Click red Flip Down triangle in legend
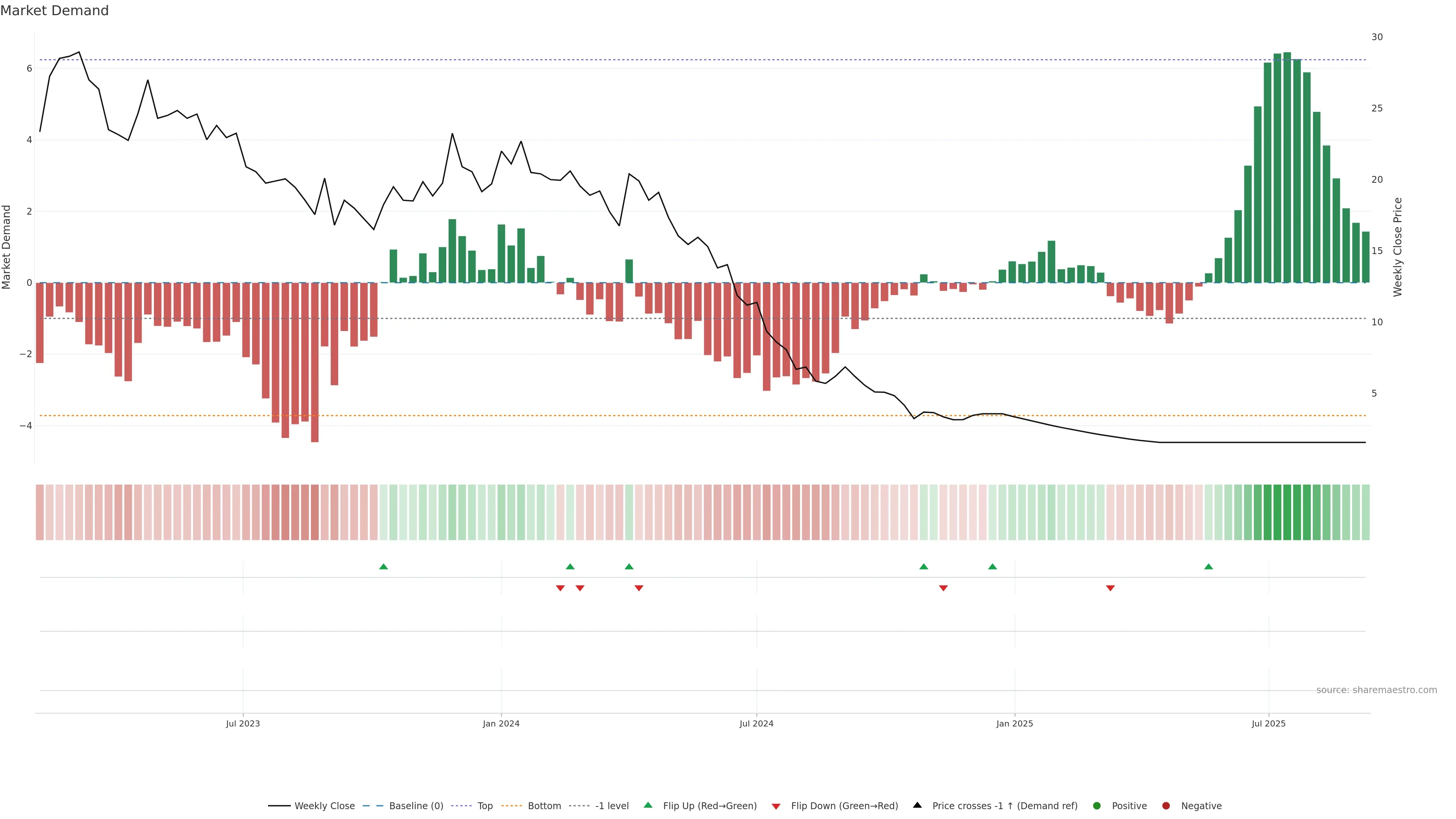The height and width of the screenshot is (819, 1456). (x=776, y=806)
